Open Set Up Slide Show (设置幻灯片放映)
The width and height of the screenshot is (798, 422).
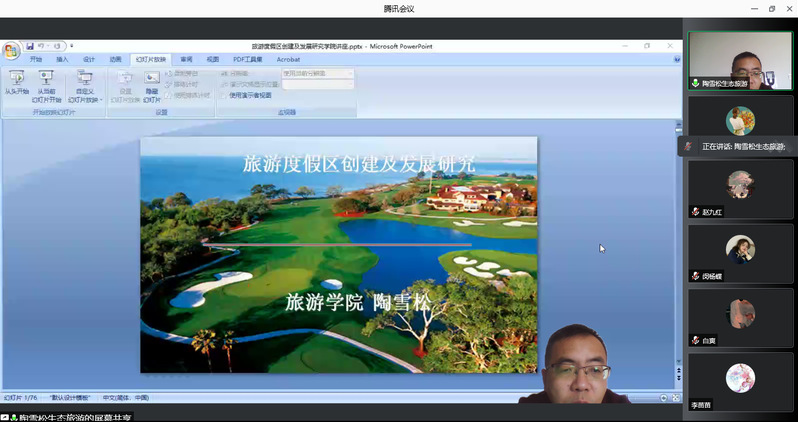point(125,82)
